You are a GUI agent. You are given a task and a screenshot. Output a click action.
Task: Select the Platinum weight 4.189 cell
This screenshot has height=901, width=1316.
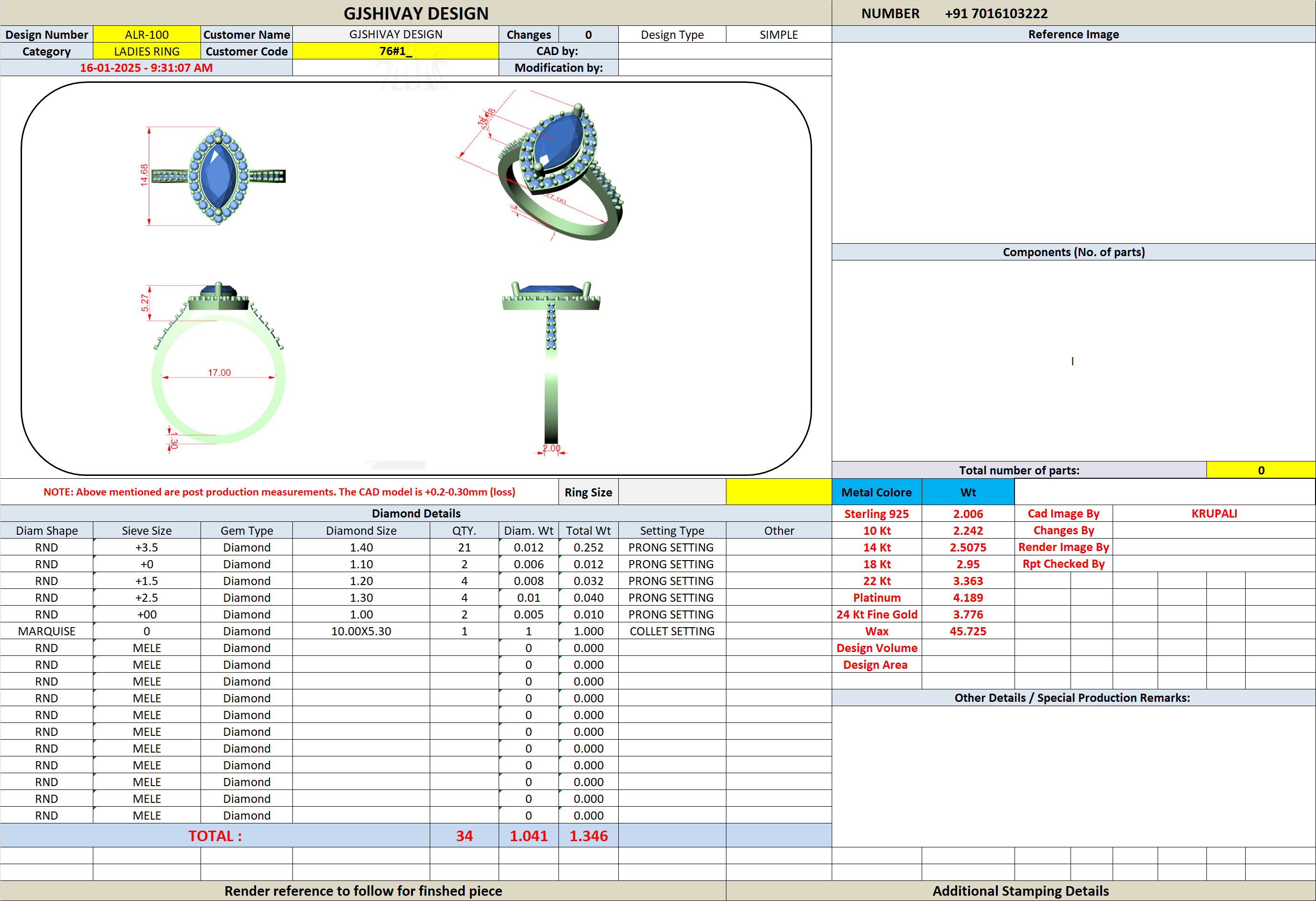click(968, 598)
